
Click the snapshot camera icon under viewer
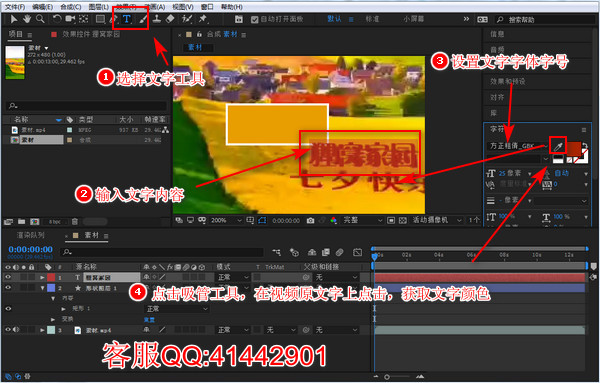pos(310,220)
